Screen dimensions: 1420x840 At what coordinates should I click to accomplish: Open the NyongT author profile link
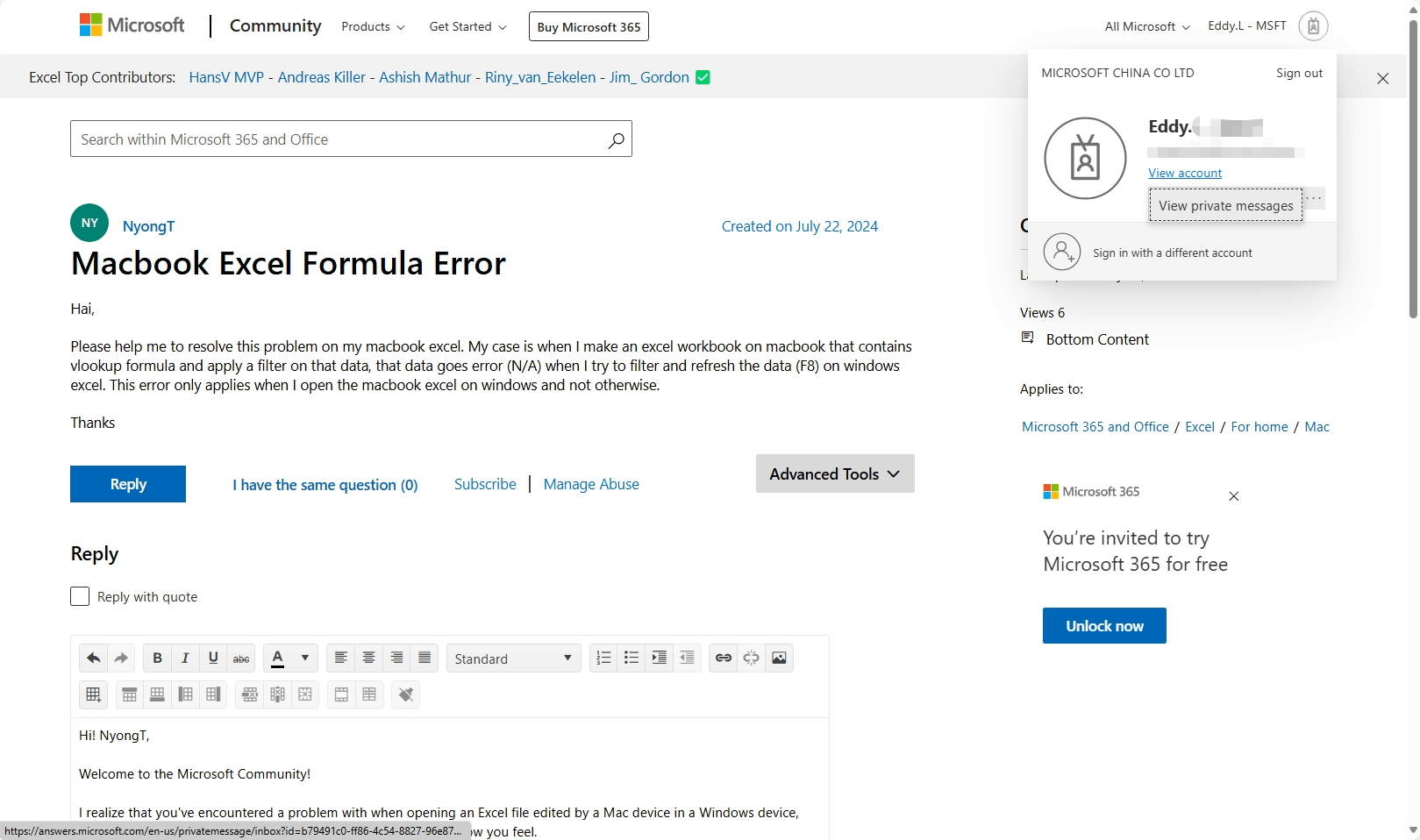coord(148,226)
